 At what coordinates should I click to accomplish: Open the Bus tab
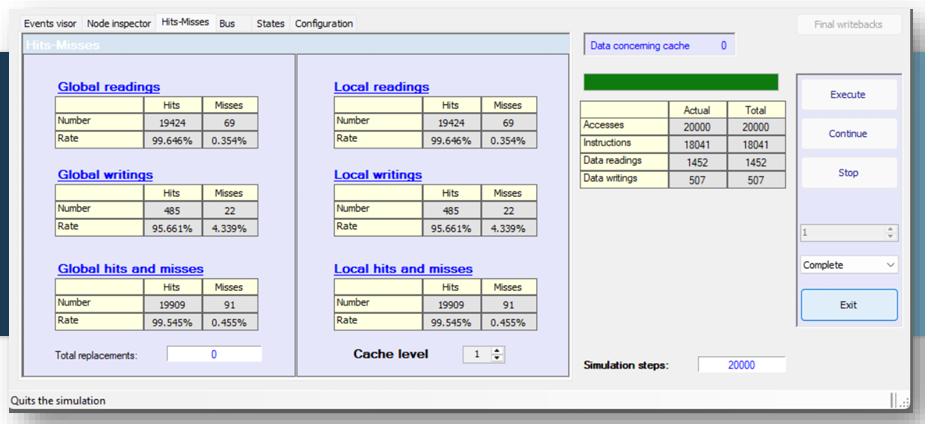(227, 24)
